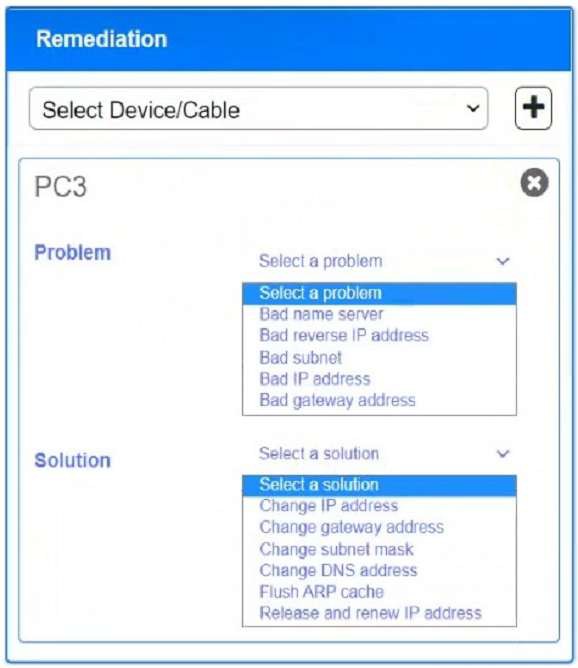Expand the Select a solution dropdown
Viewport: 578px width, 668px height.
(380, 453)
